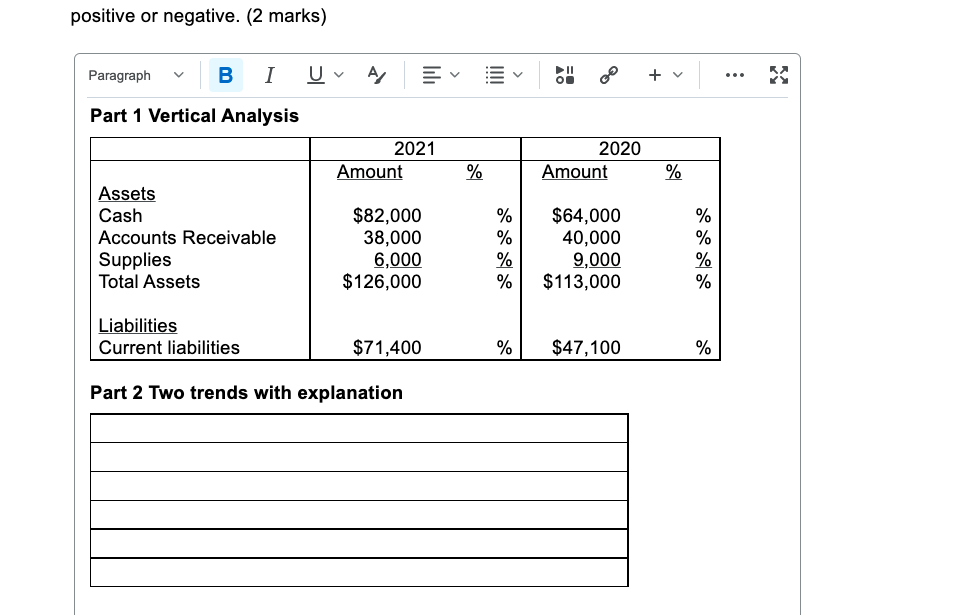Click the $126,000 total amount
Screen dimensions: 953x615
pos(382,281)
